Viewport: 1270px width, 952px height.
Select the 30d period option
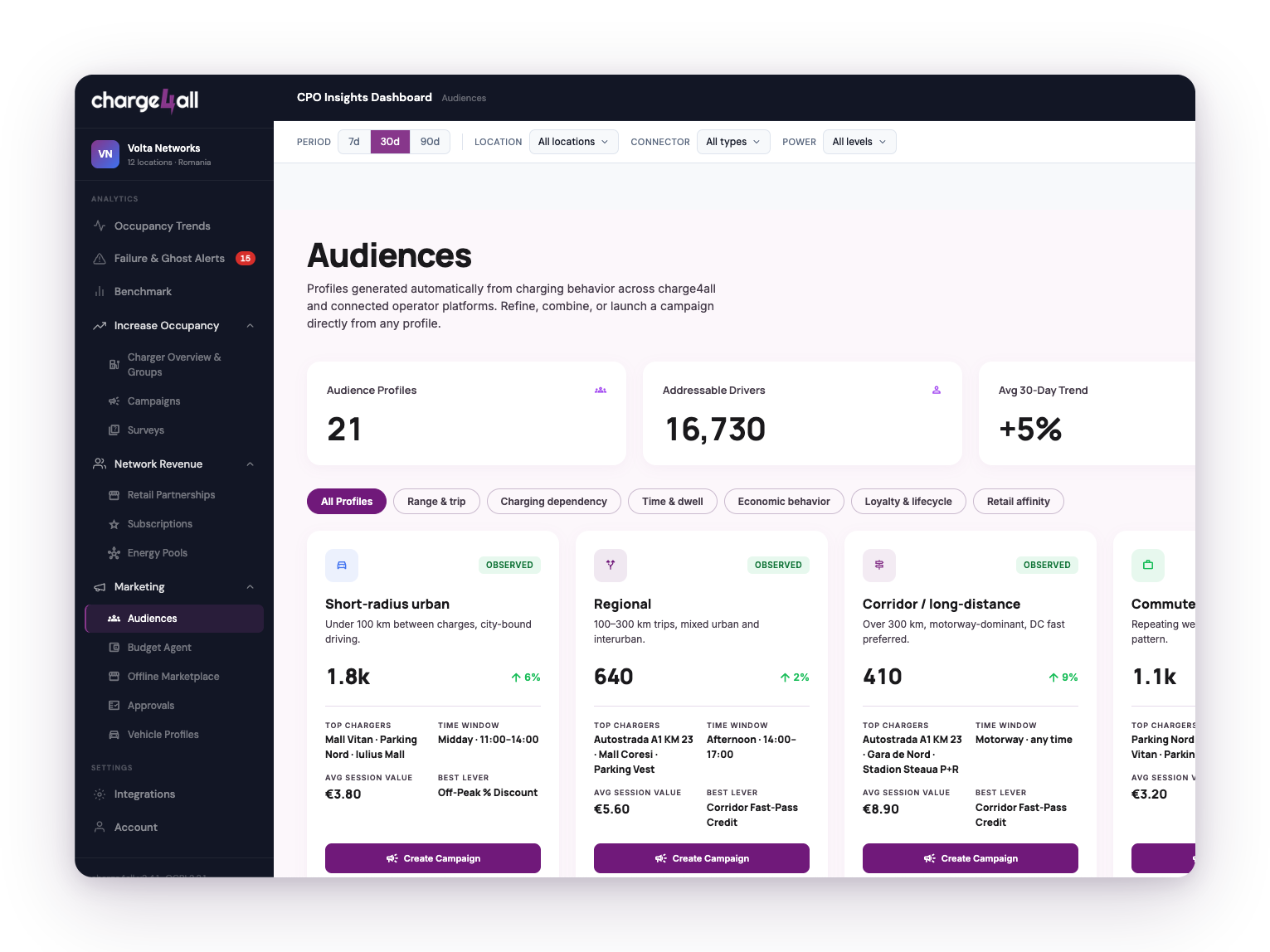[x=390, y=142]
